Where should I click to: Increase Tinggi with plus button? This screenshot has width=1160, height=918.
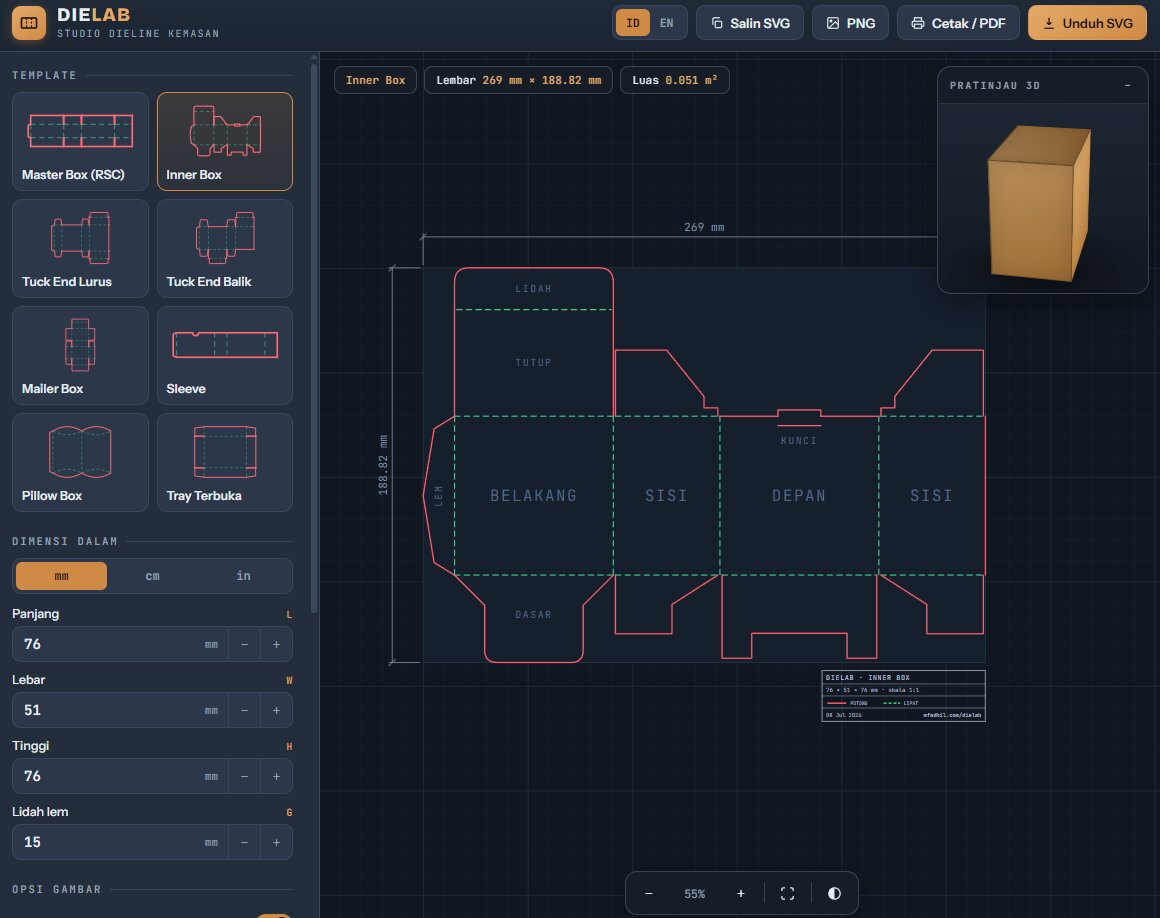[276, 776]
